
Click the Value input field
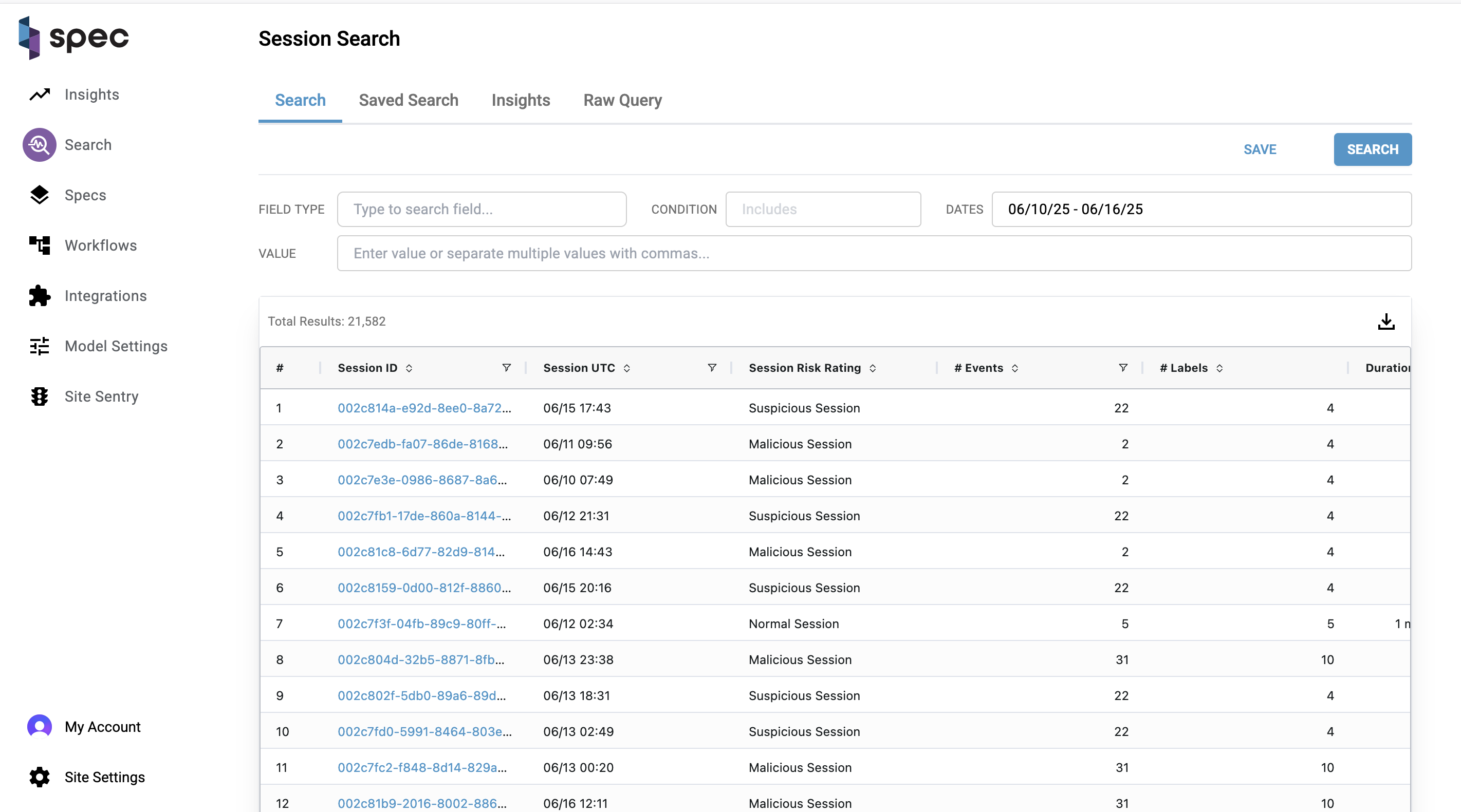[x=874, y=253]
